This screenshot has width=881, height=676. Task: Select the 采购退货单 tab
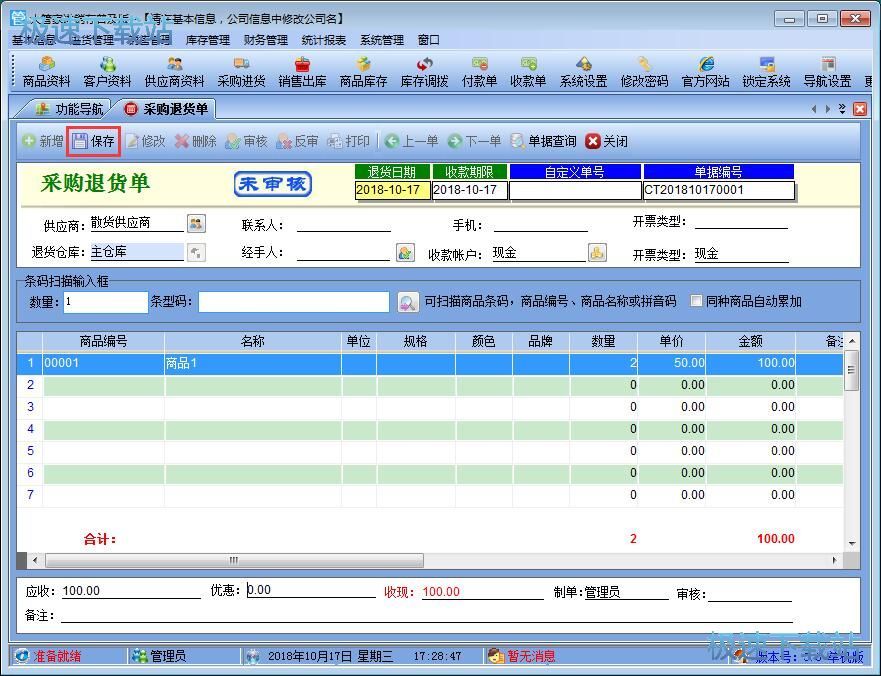167,109
